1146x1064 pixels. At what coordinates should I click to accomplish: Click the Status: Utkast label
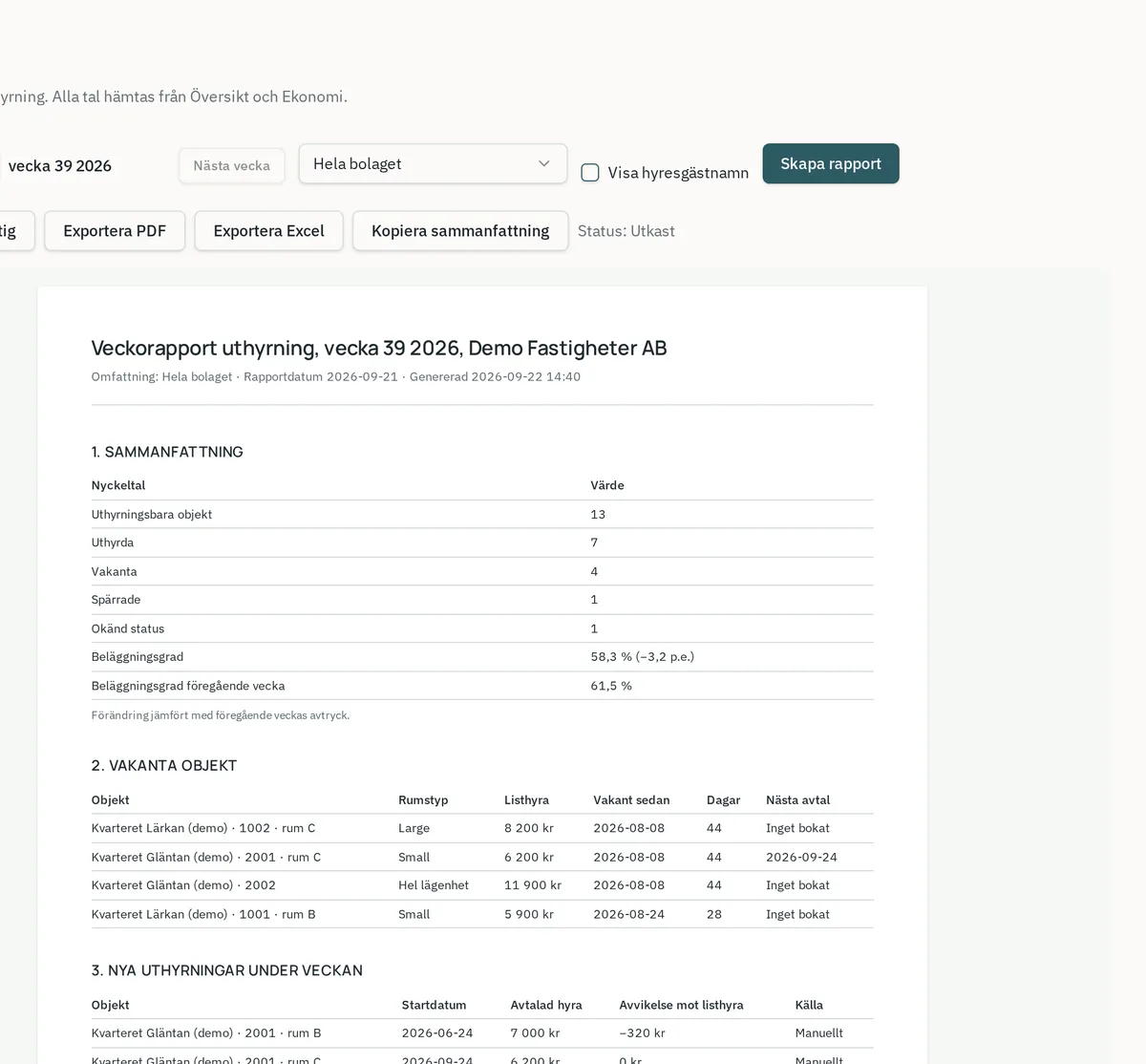click(x=626, y=231)
